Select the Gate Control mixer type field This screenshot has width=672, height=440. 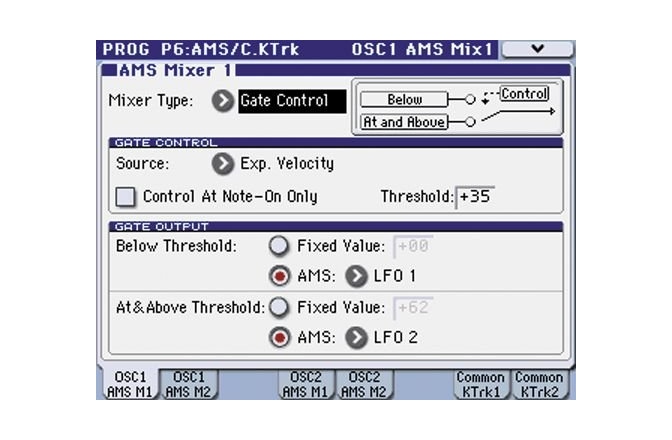click(292, 101)
